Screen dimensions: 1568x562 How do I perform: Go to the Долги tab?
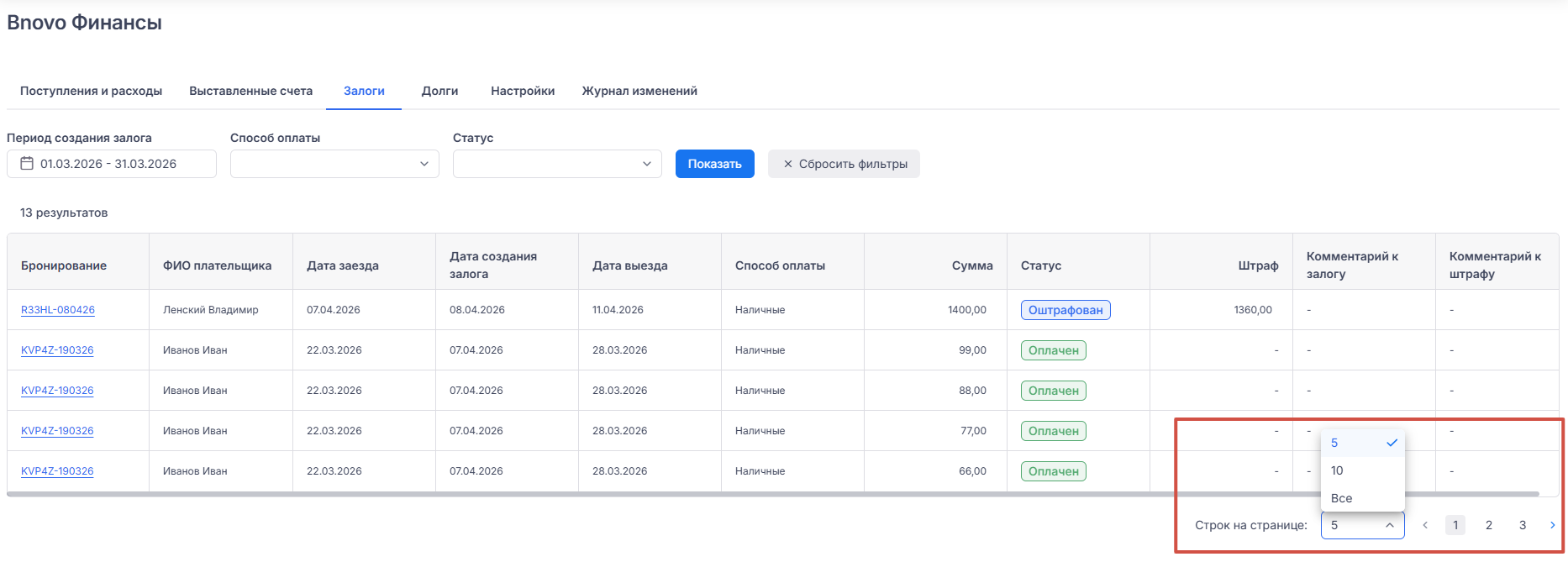click(x=439, y=91)
